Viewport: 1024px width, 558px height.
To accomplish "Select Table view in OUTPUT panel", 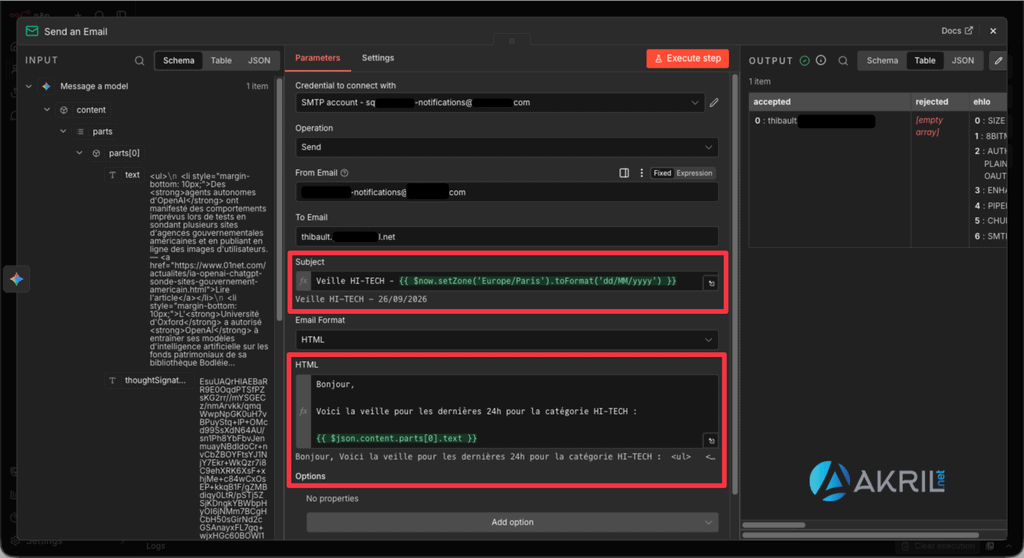I will point(925,60).
